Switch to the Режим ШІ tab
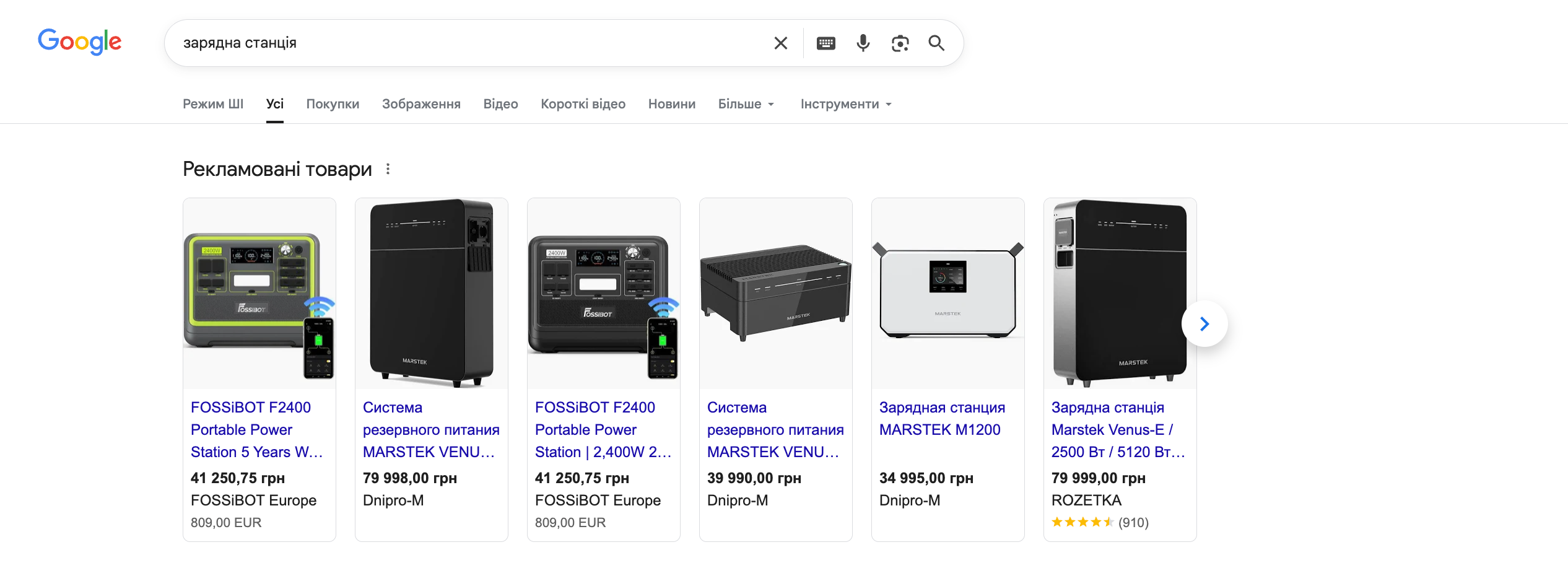 [213, 104]
